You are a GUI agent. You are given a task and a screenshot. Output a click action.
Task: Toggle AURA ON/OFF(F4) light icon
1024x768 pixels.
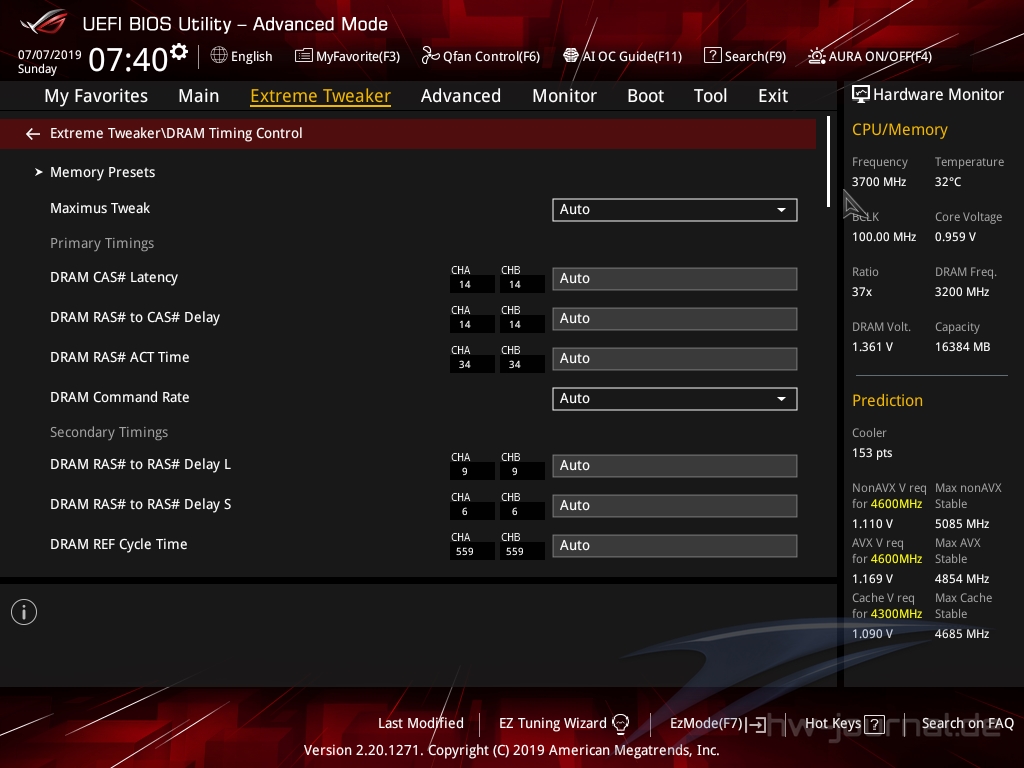pyautogui.click(x=816, y=56)
